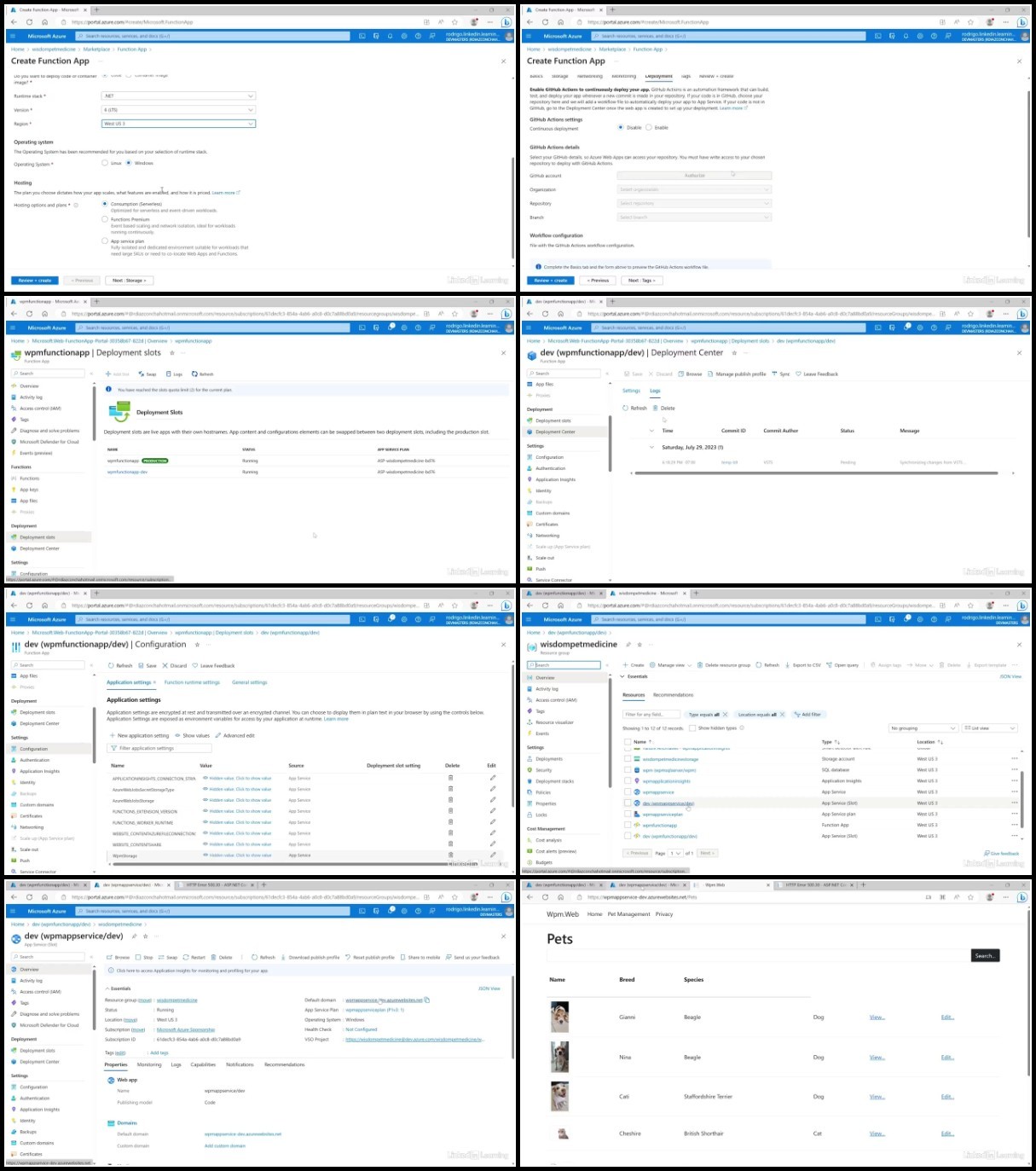Click Sync icon in Deployment Center toolbar

coord(774,374)
